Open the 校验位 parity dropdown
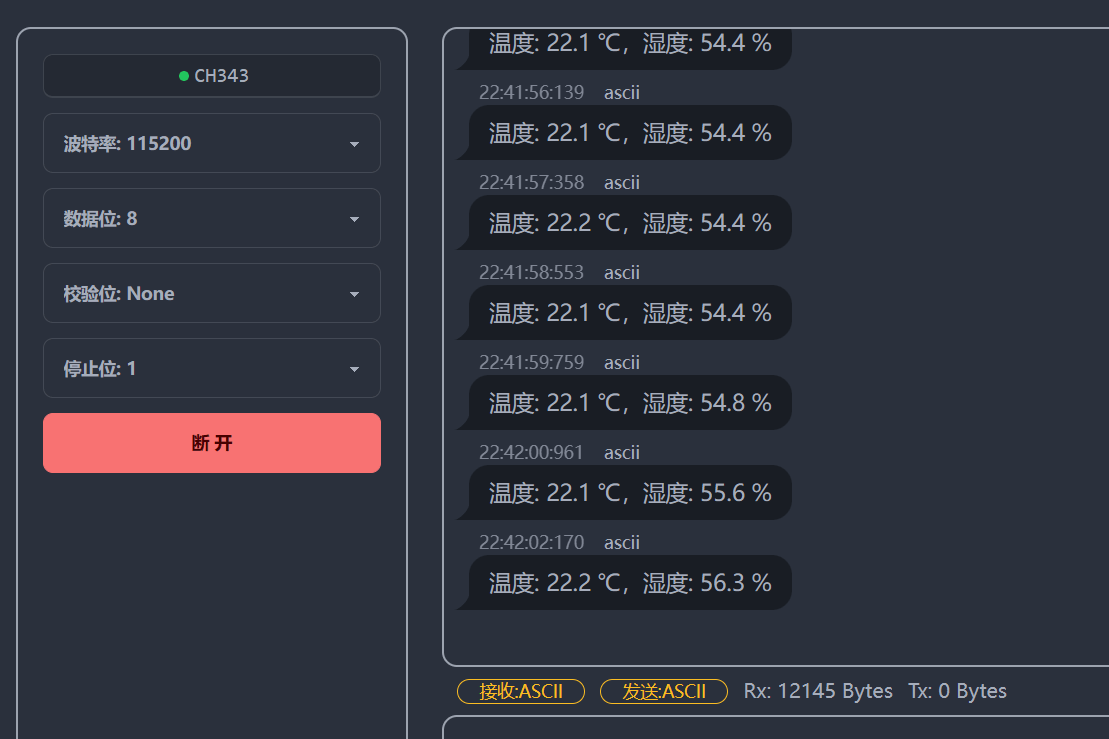The width and height of the screenshot is (1109, 739). click(x=211, y=293)
